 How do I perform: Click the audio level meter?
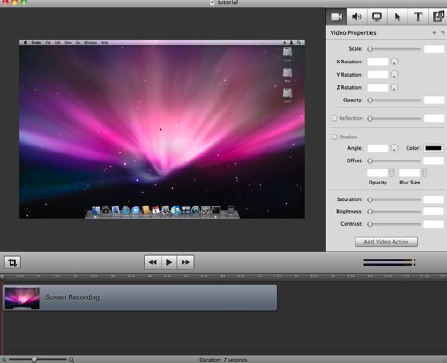pyautogui.click(x=389, y=262)
